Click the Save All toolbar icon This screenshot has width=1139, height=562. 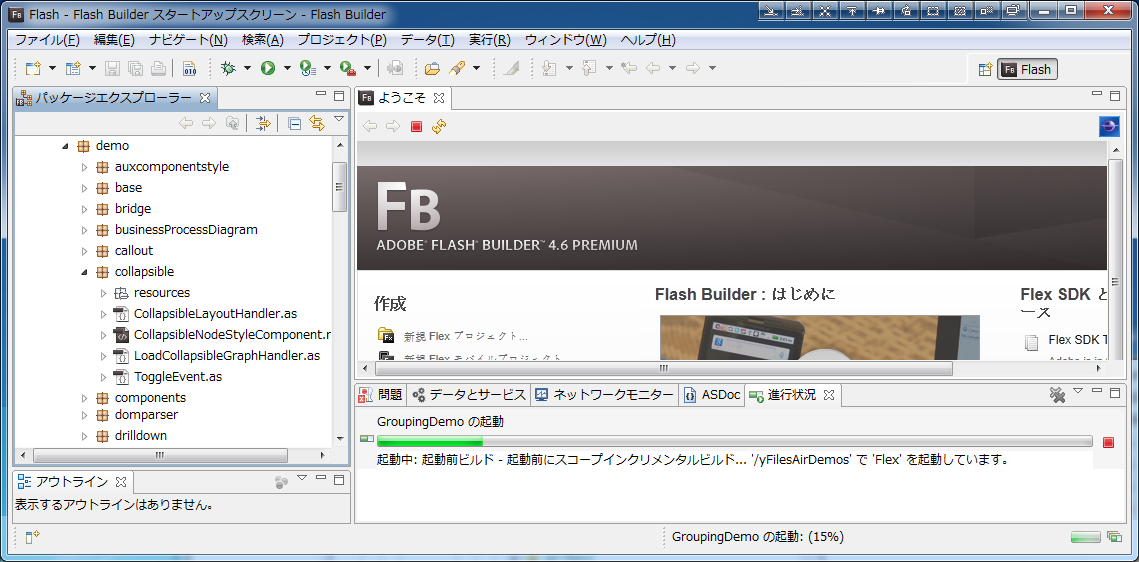pyautogui.click(x=135, y=68)
